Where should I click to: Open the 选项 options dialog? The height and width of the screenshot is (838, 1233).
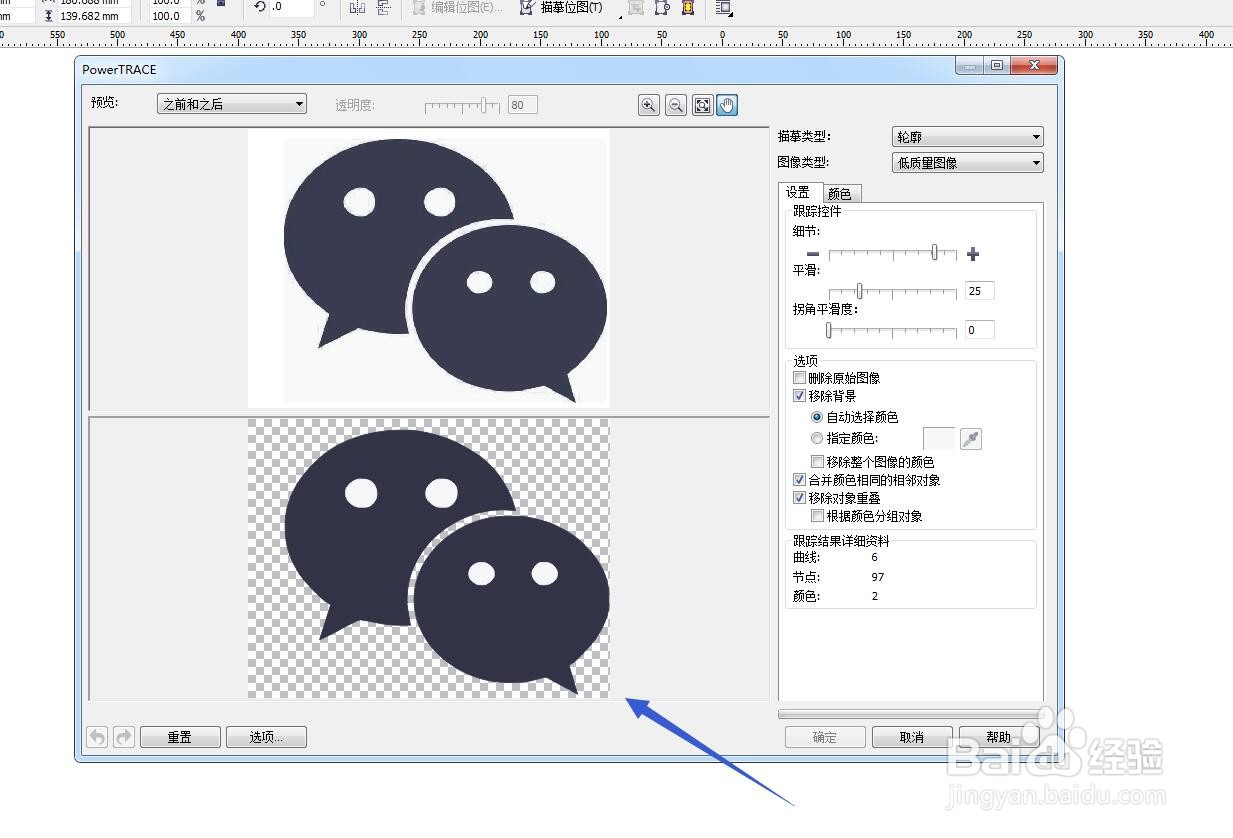pos(266,736)
